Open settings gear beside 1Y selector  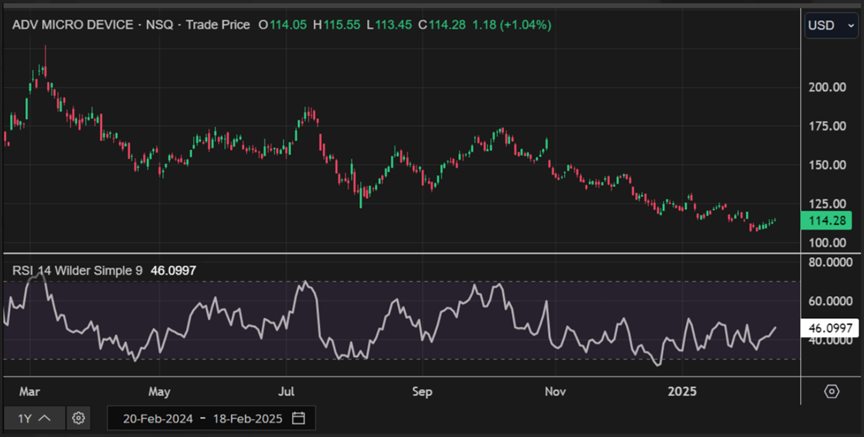80,417
